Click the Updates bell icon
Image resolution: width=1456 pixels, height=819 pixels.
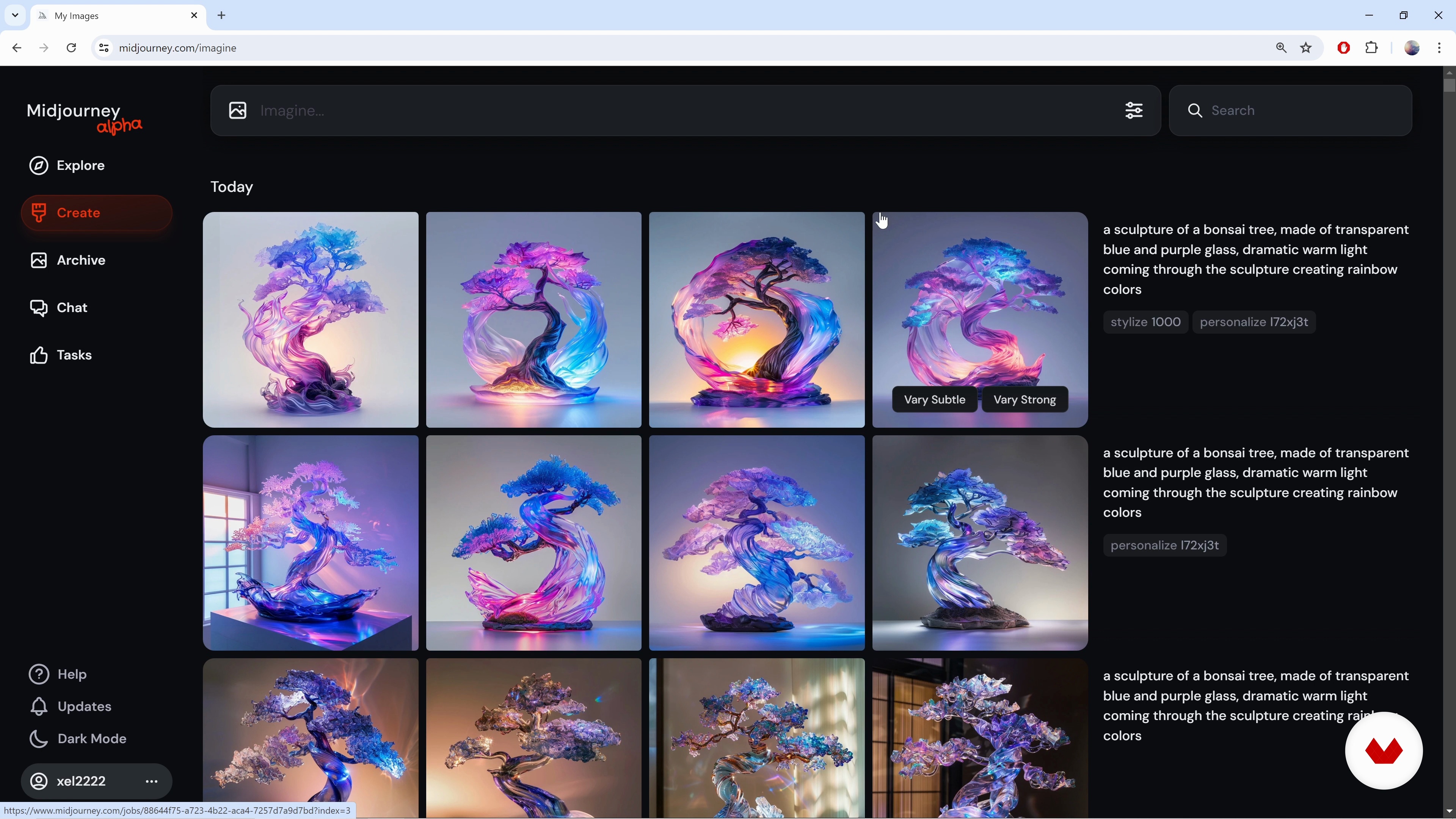pos(38,706)
